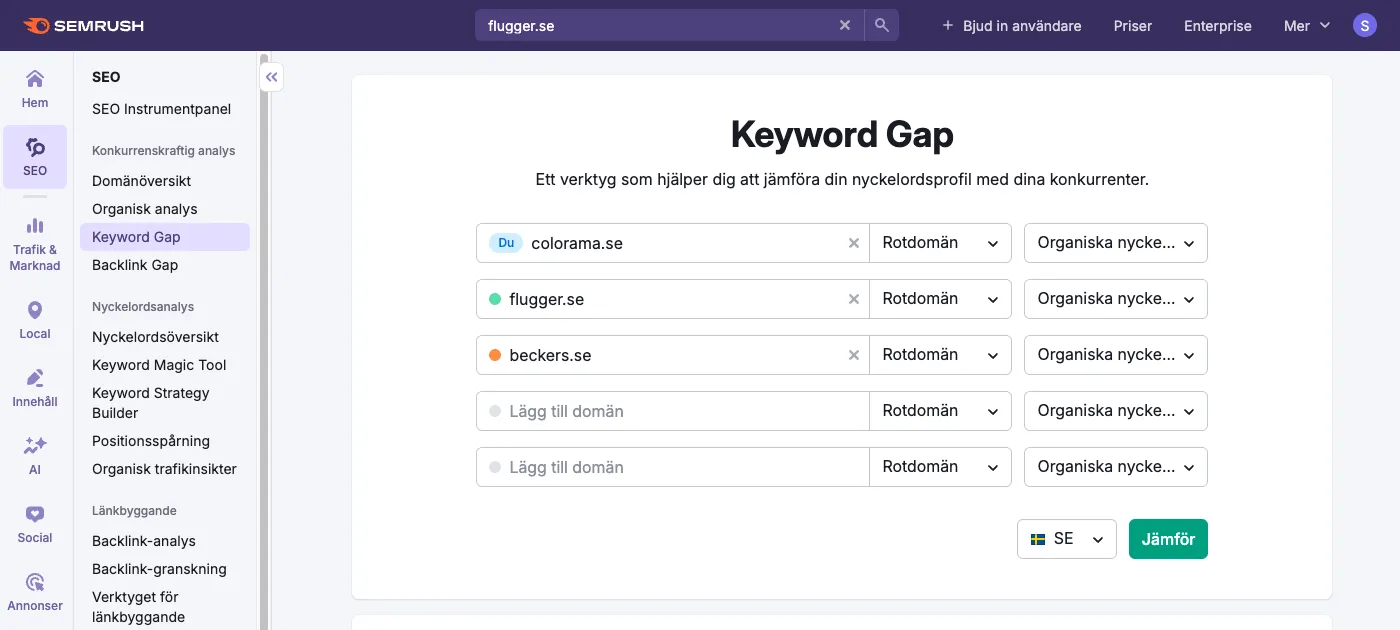Screen dimensions: 1400x630
Task: Open Organiska nyckelord dropdown in last row
Action: pos(1116,467)
